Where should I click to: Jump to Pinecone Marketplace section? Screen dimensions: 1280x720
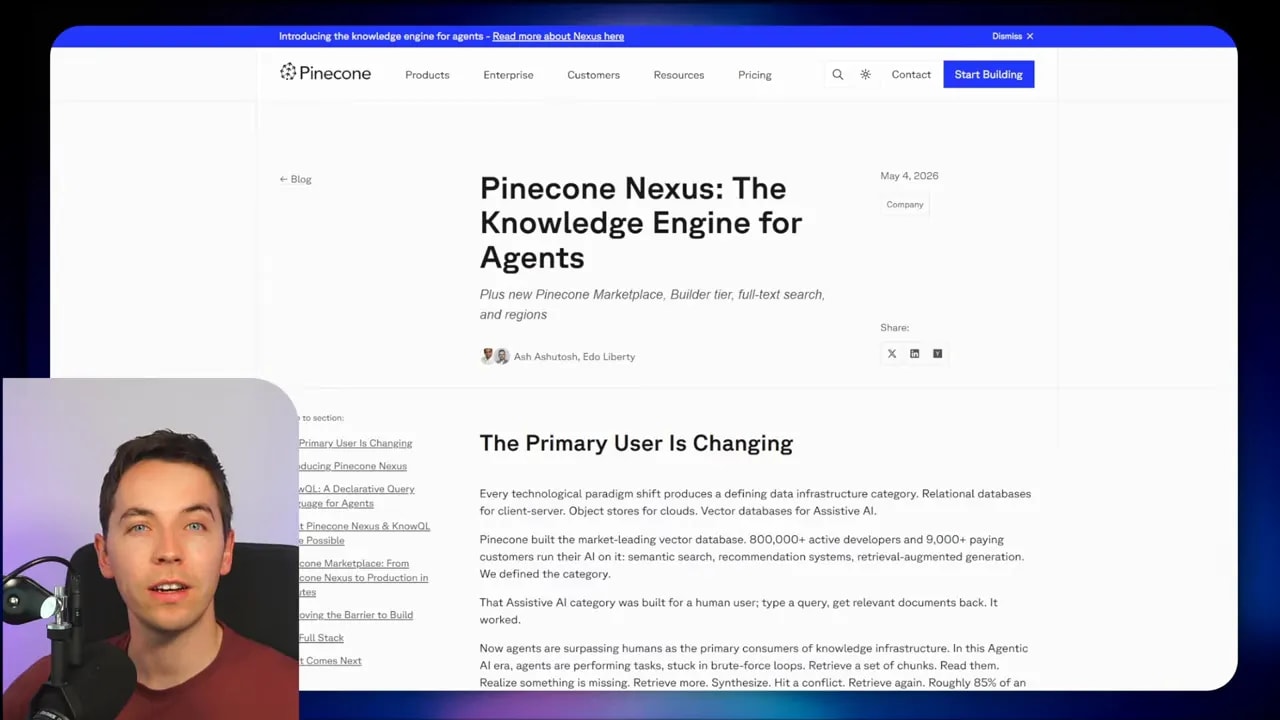point(363,578)
